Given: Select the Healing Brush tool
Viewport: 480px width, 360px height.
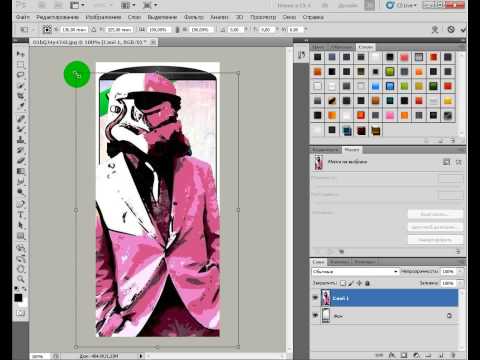Looking at the screenshot, I should [x=20, y=119].
